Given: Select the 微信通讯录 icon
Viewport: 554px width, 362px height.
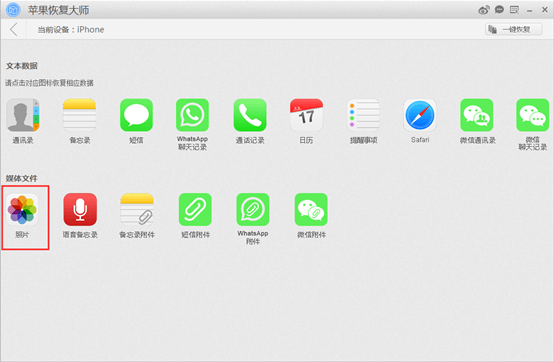Looking at the screenshot, I should (477, 115).
